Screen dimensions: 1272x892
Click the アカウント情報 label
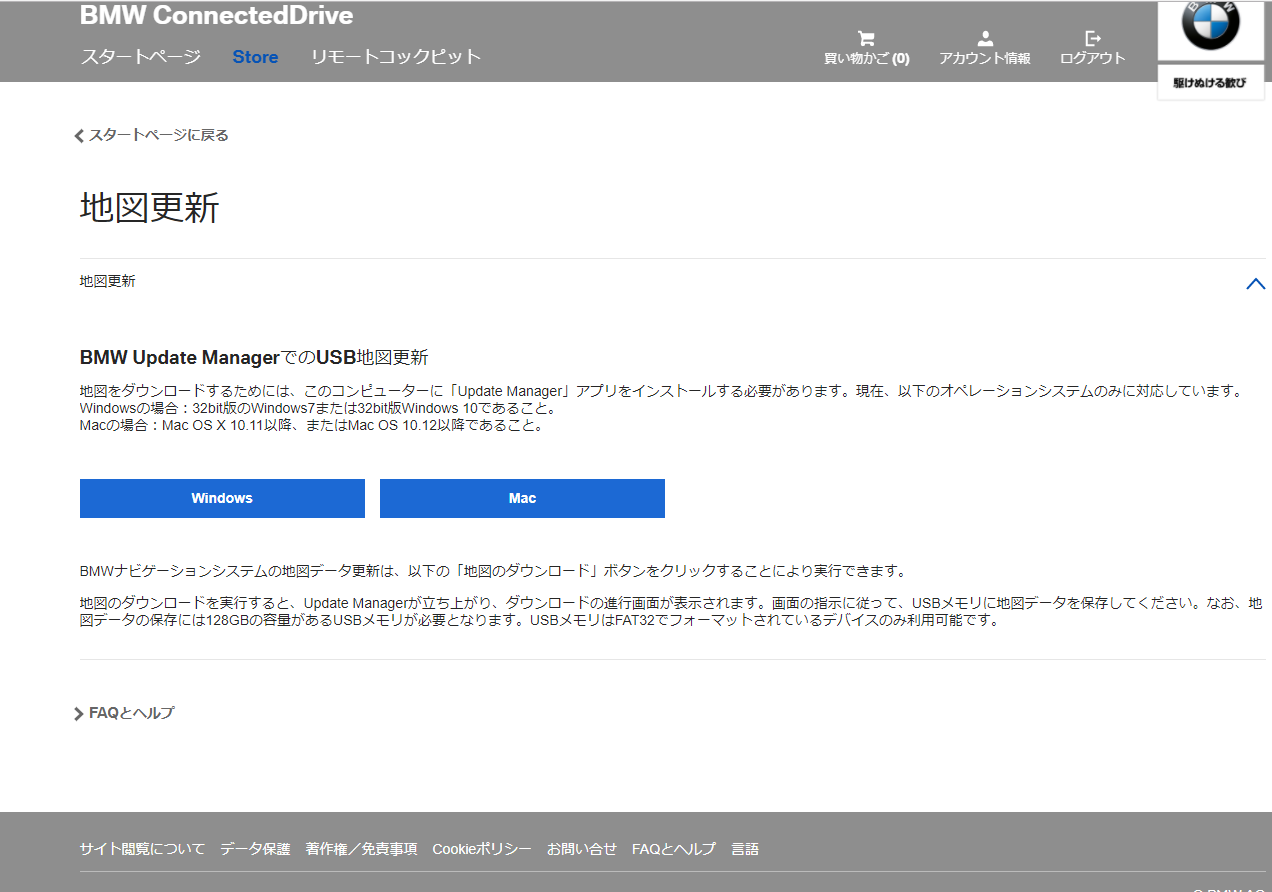pos(985,59)
